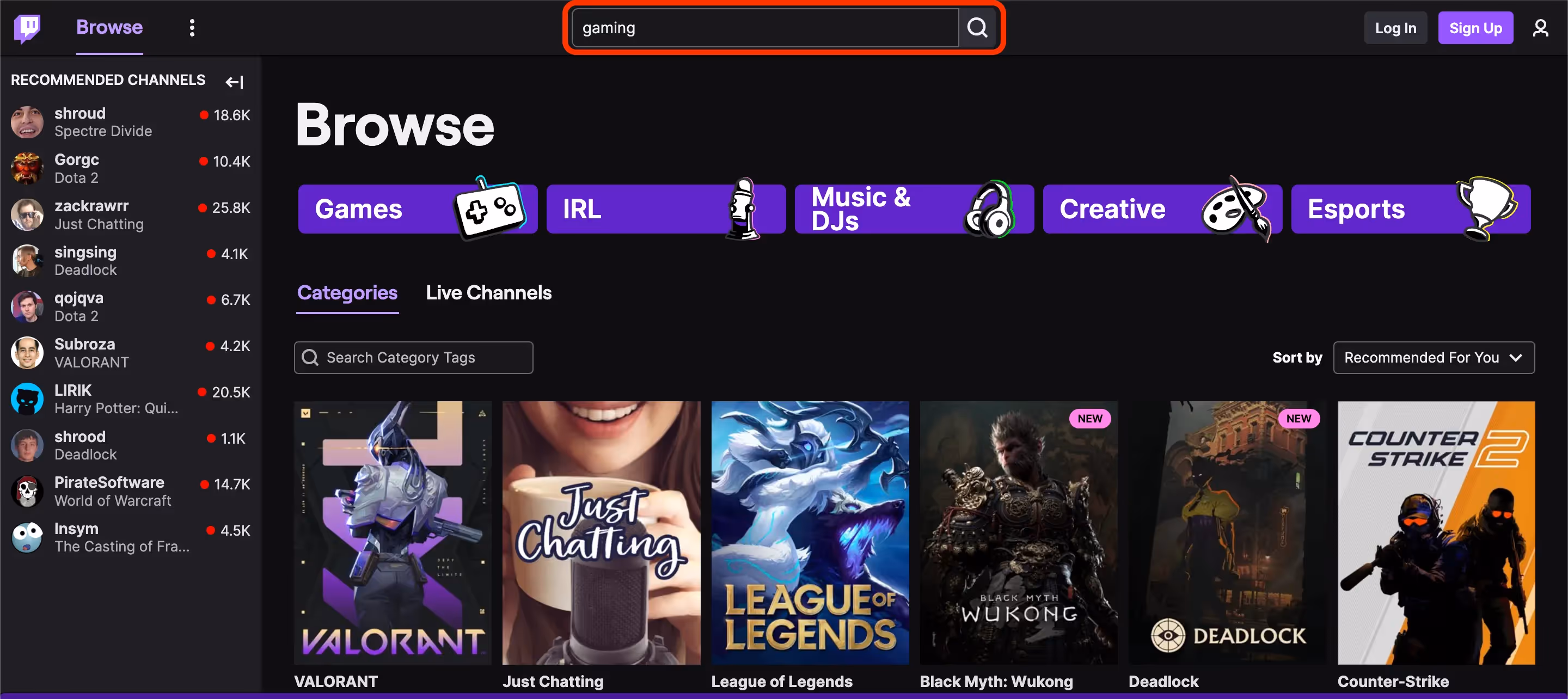Select the Categories tab

[x=347, y=293]
